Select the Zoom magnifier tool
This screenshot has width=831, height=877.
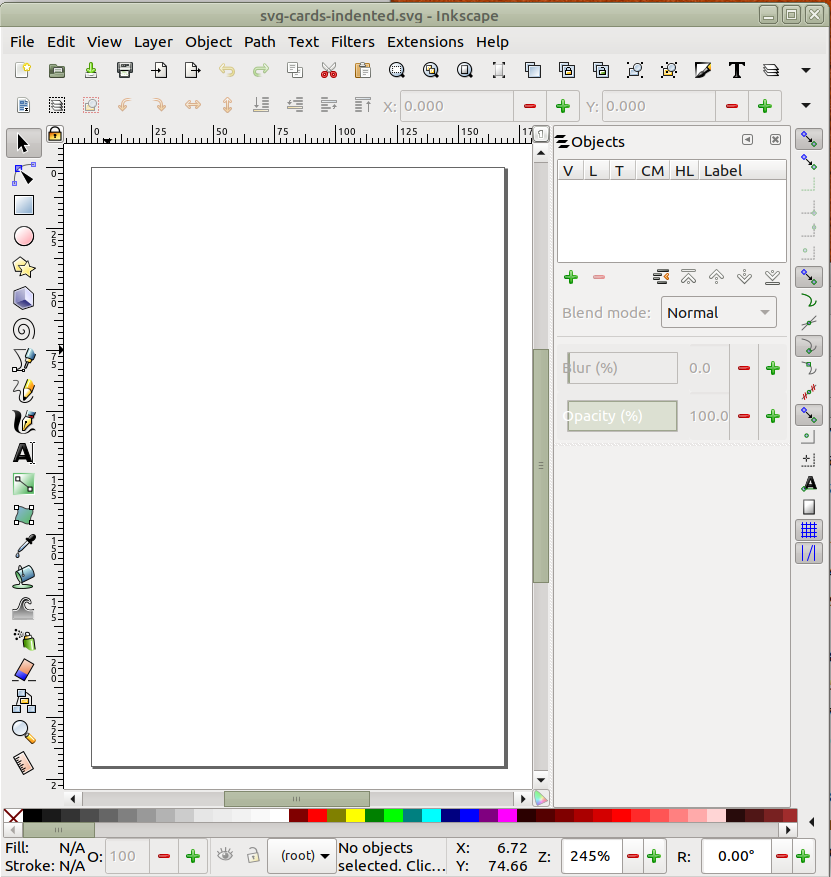(x=23, y=732)
